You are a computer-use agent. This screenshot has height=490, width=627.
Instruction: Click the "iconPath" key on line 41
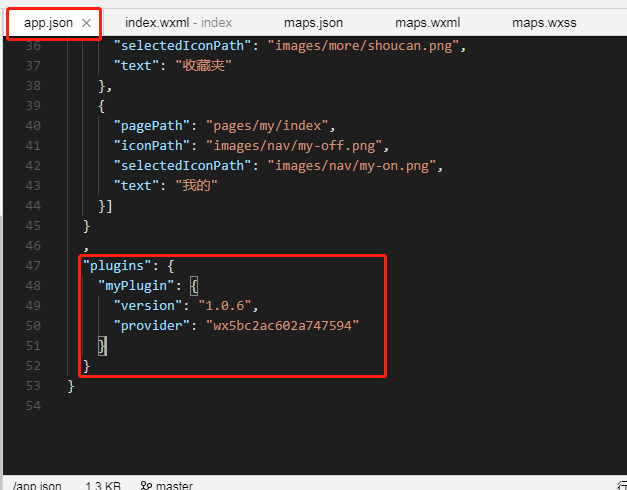pos(152,146)
